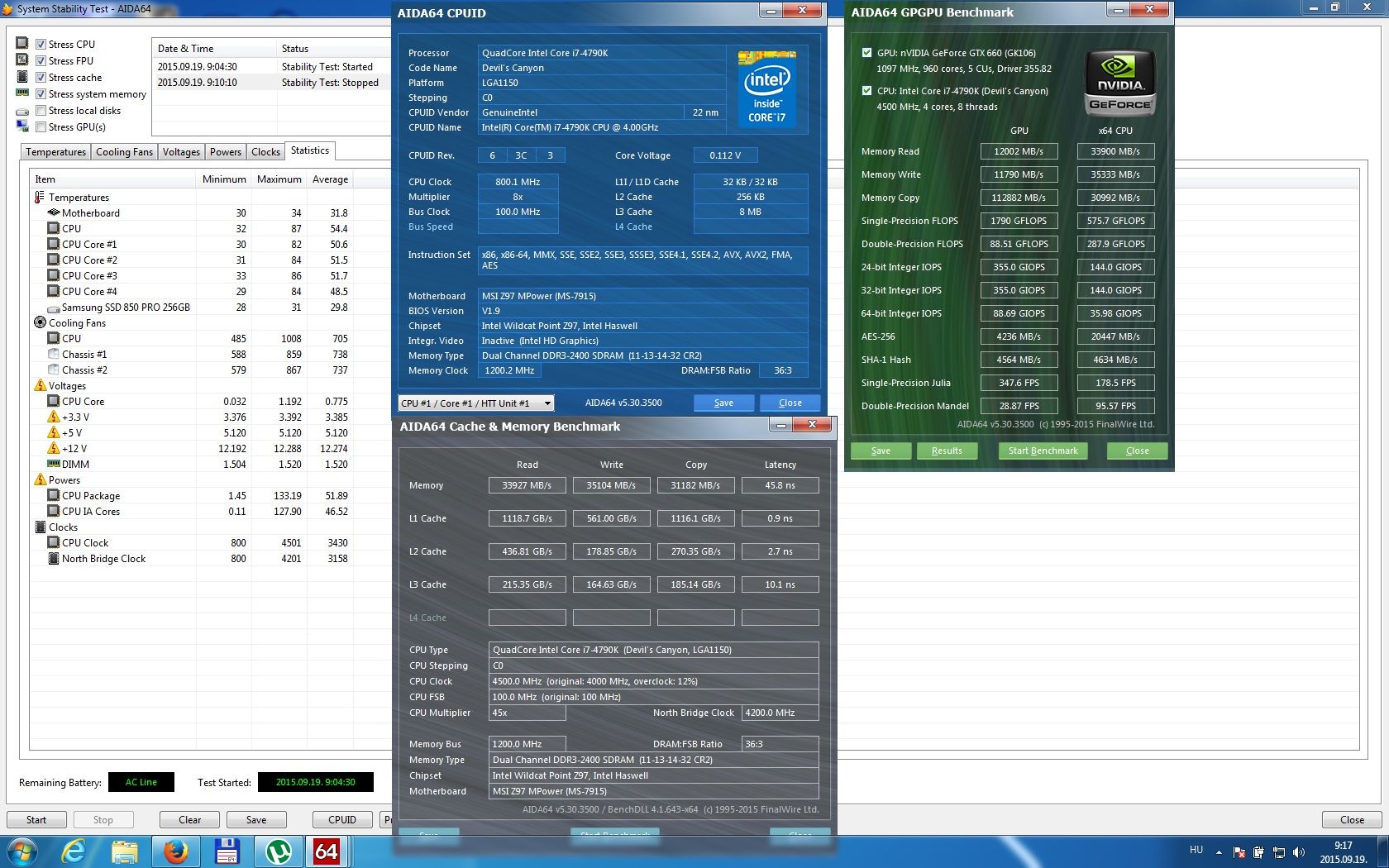This screenshot has width=1389, height=868.
Task: Click Save in AIDA64 CPUID window
Action: pos(723,403)
